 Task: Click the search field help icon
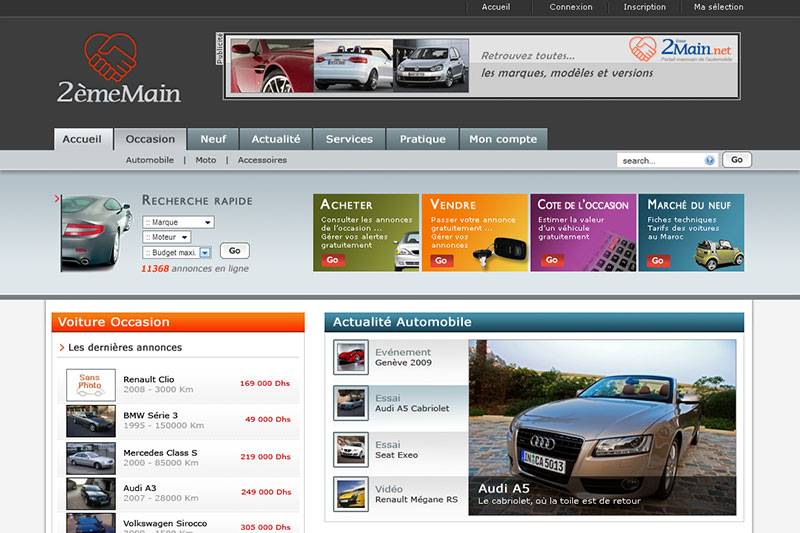(709, 160)
